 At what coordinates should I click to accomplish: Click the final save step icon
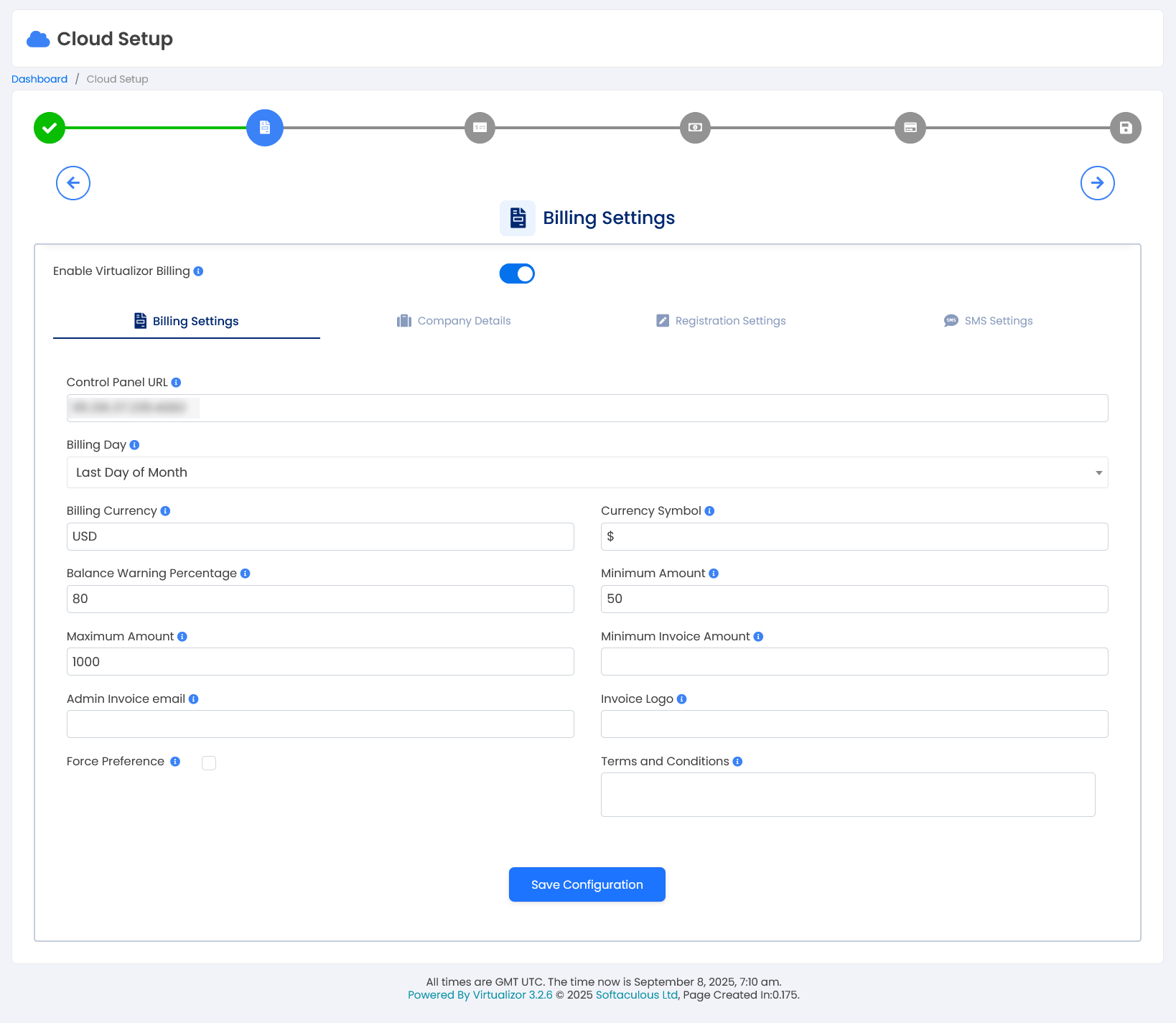pos(1125,128)
